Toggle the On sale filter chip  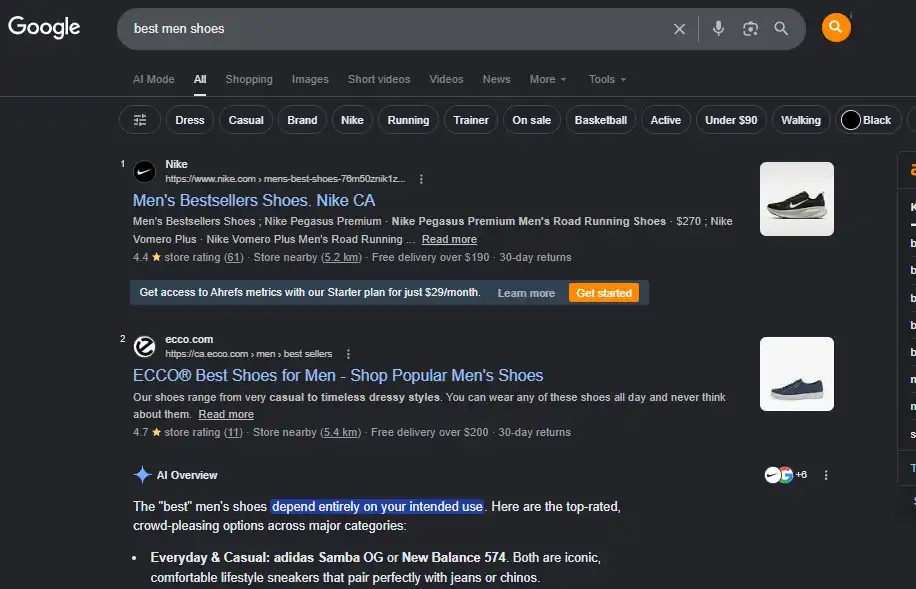532,120
